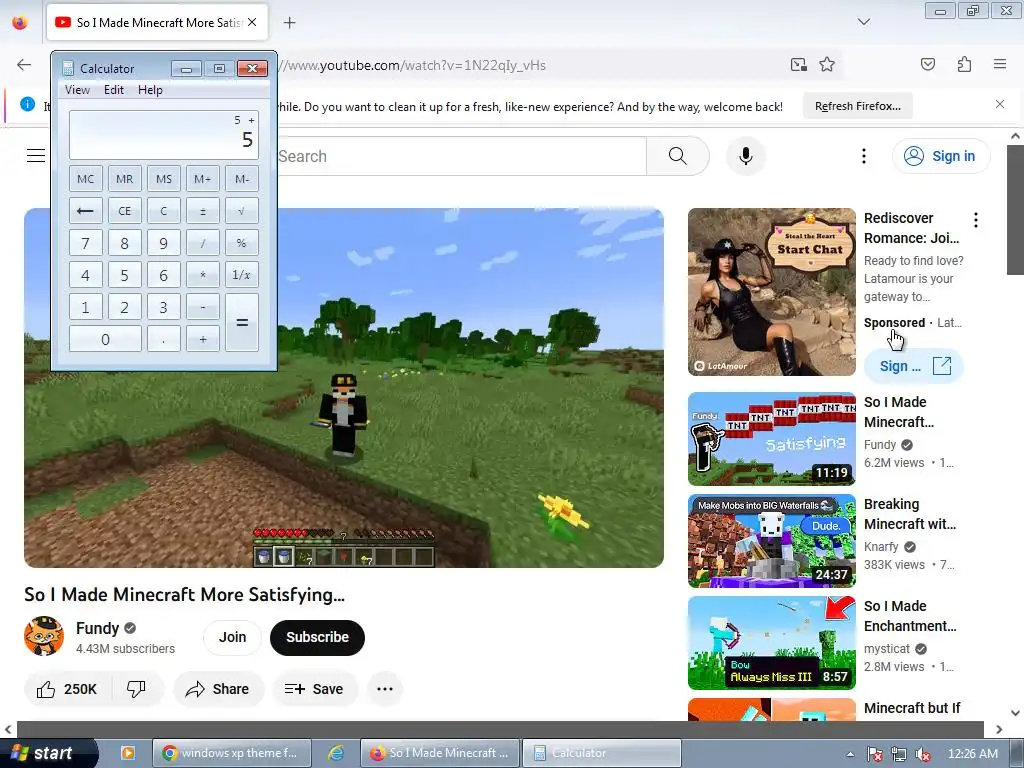The width and height of the screenshot is (1024, 768).
Task: Click calculator digit 0 key
Action: (x=105, y=339)
